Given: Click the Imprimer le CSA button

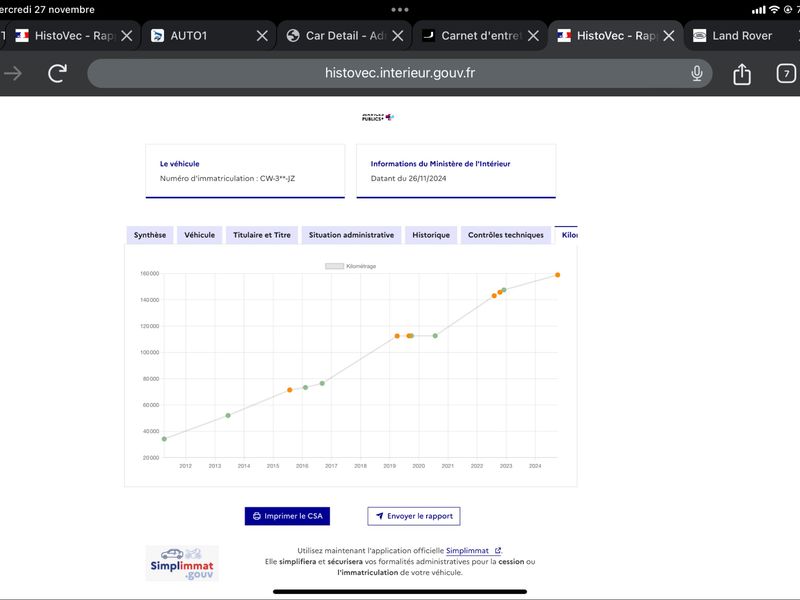Looking at the screenshot, I should click(x=287, y=516).
